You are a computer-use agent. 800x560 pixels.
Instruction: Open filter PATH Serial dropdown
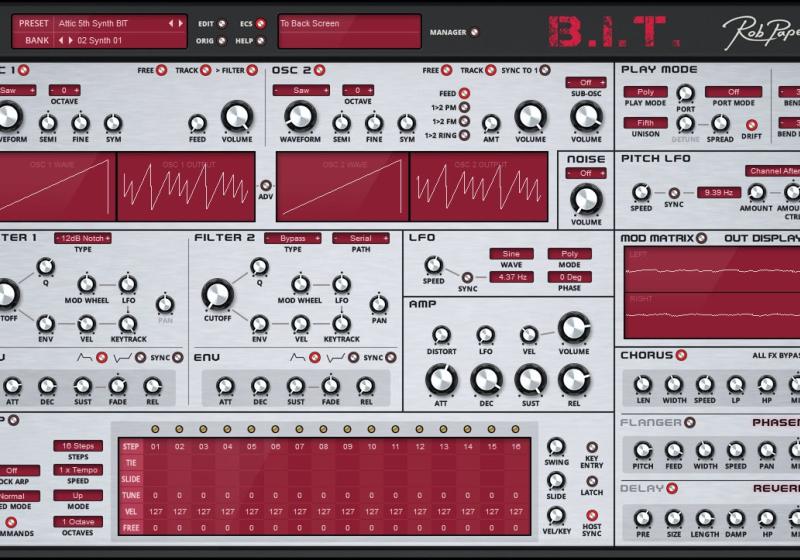point(361,238)
